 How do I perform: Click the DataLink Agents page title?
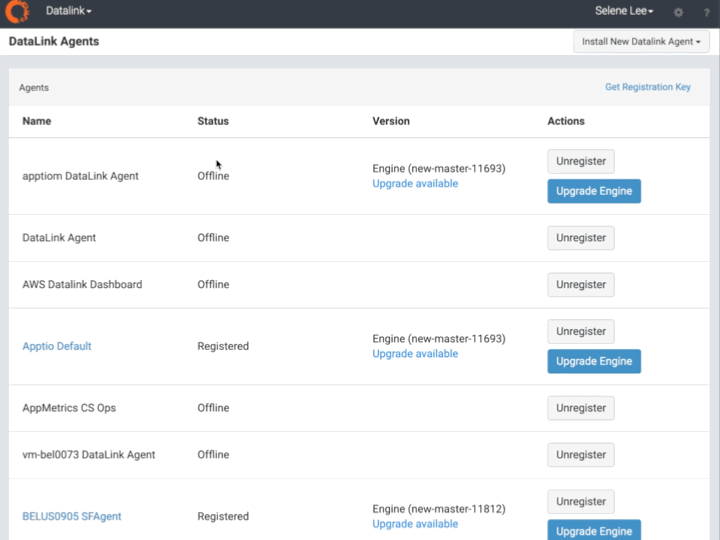[x=54, y=41]
